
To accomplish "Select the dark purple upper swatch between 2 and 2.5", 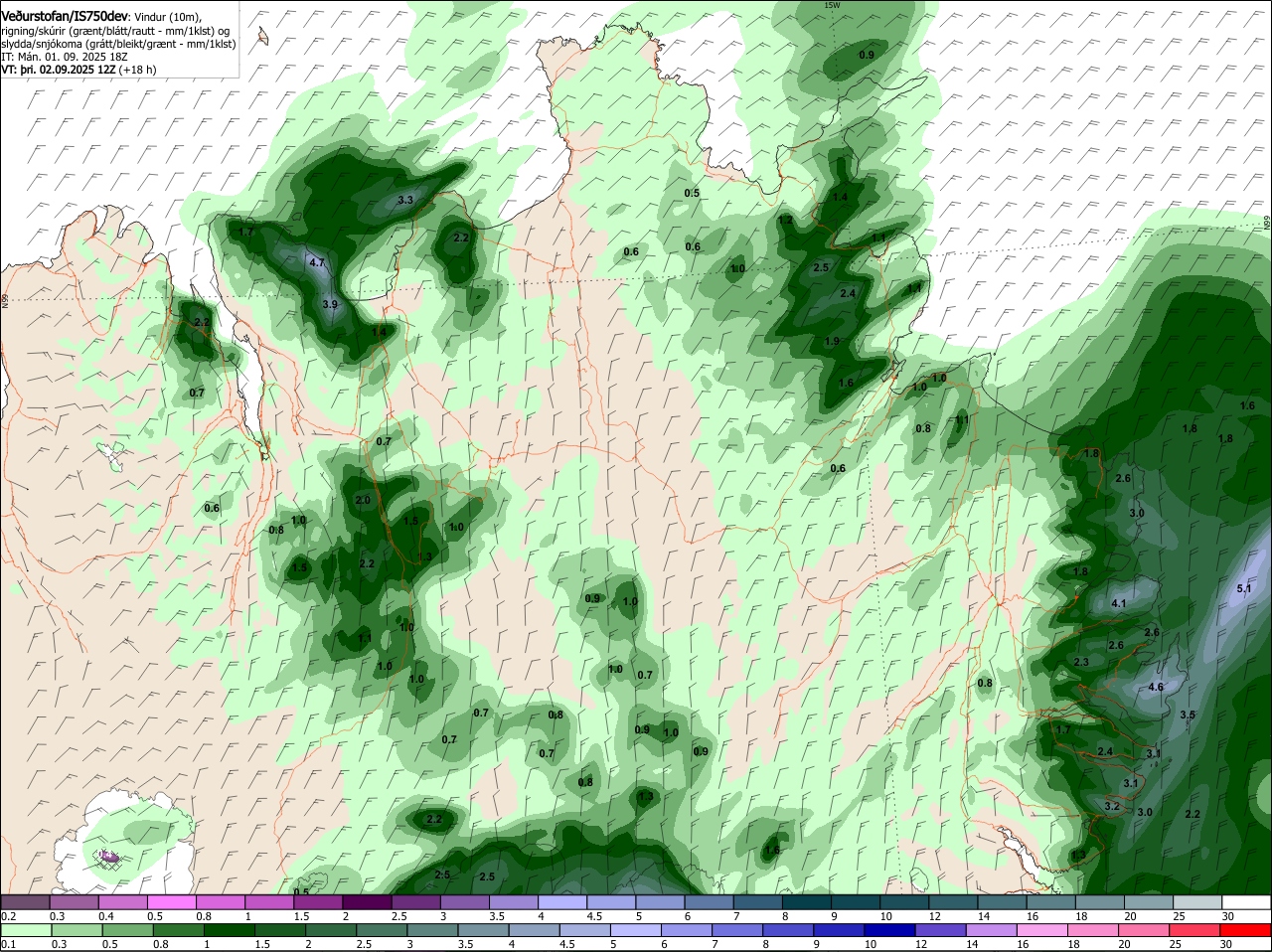I will tap(369, 902).
